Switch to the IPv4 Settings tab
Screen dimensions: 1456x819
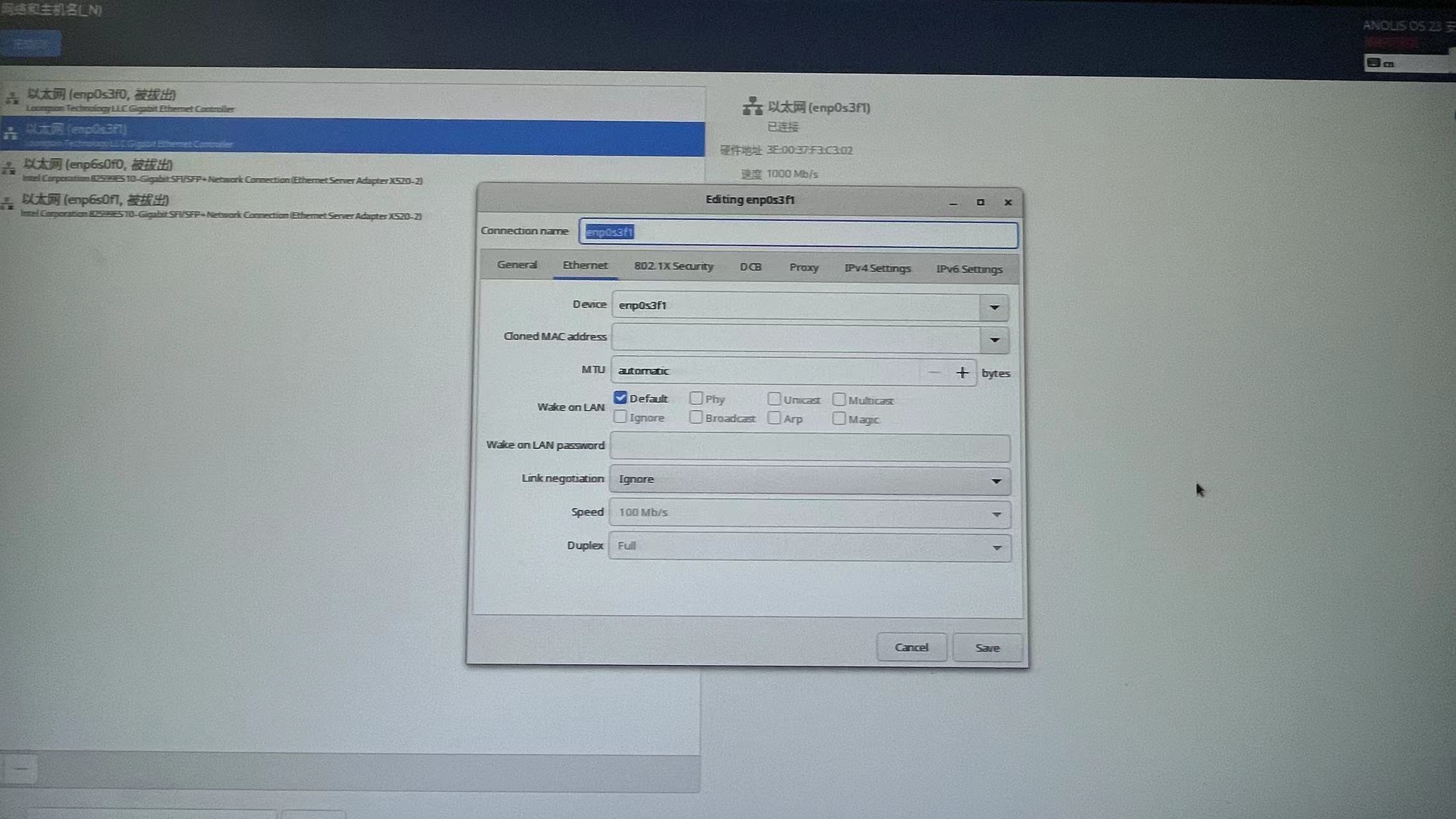click(x=877, y=268)
